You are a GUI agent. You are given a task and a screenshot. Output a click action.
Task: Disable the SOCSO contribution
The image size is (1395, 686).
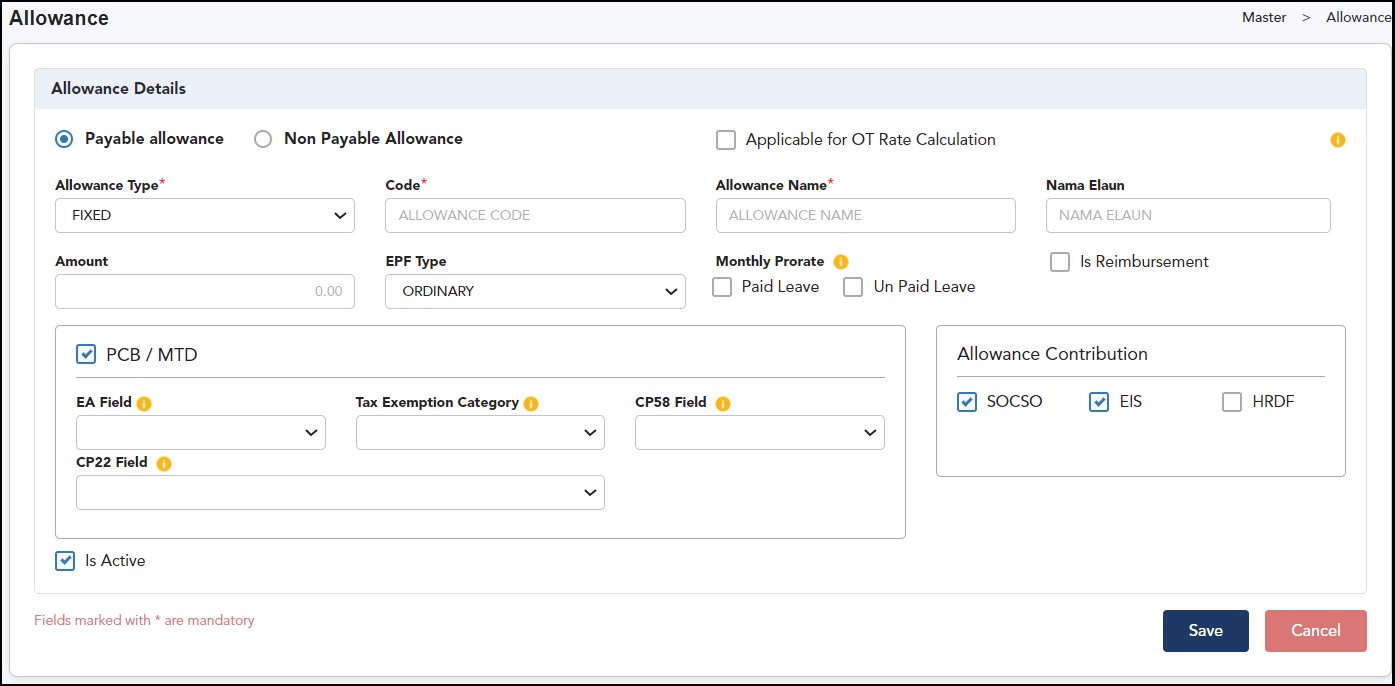967,401
